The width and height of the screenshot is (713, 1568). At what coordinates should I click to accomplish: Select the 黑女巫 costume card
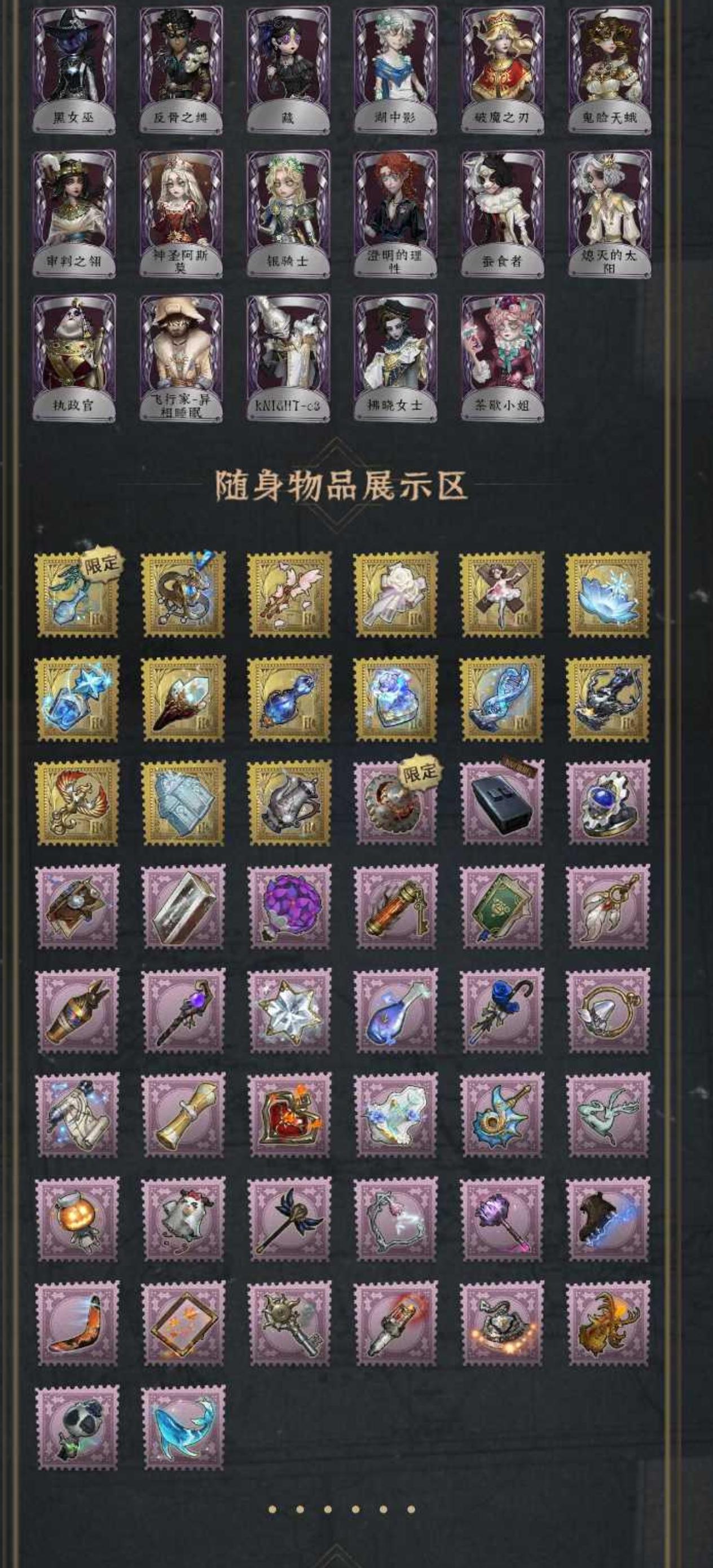point(74,70)
